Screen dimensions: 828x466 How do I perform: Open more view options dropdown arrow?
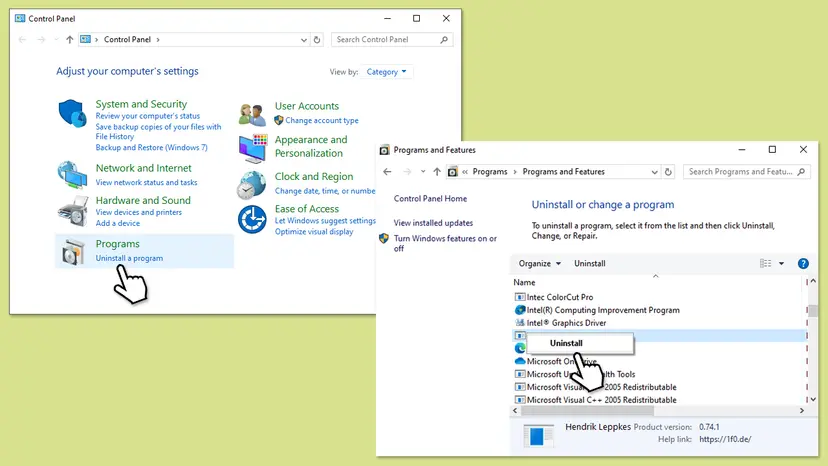tap(782, 263)
